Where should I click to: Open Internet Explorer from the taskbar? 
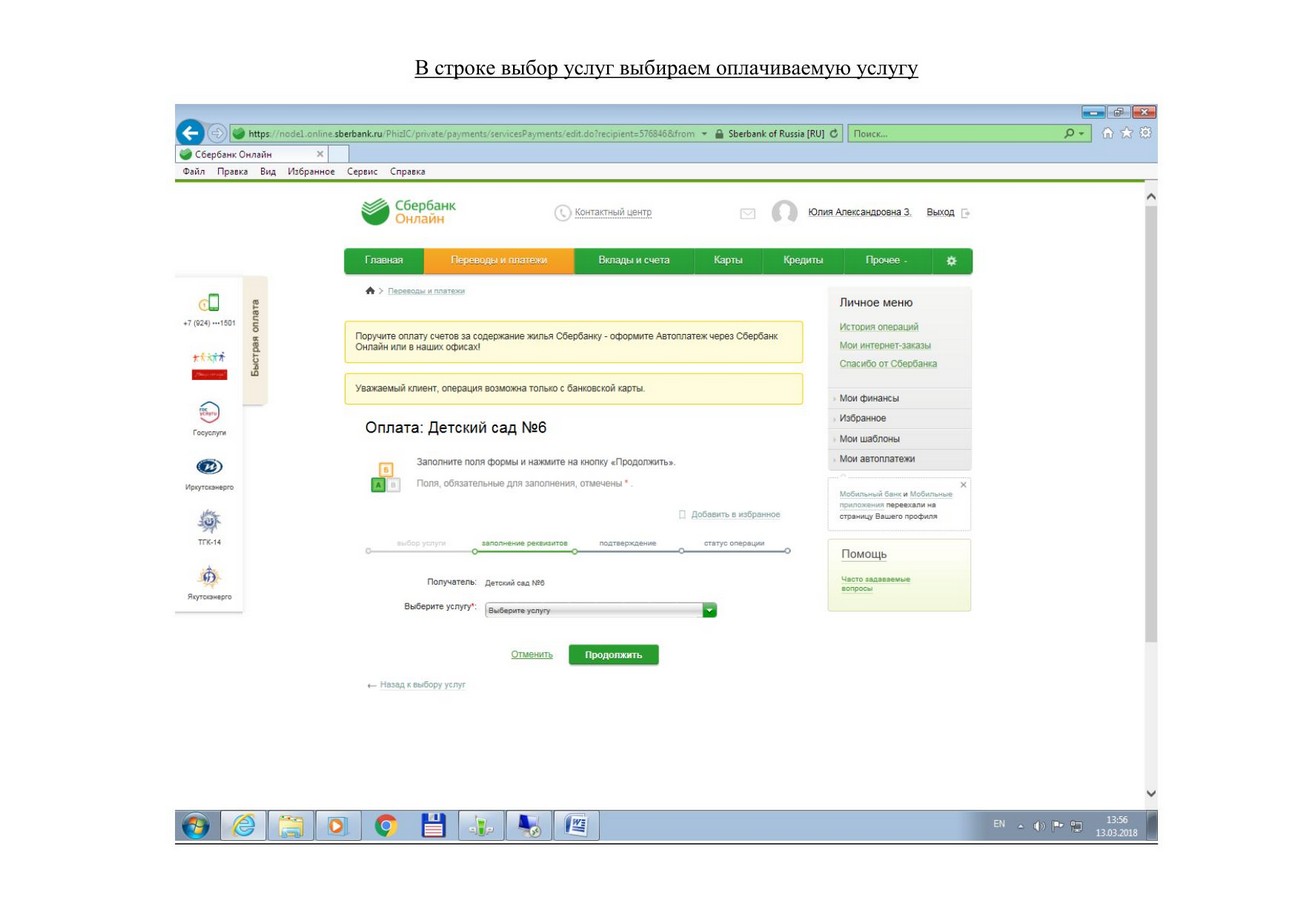tap(244, 826)
